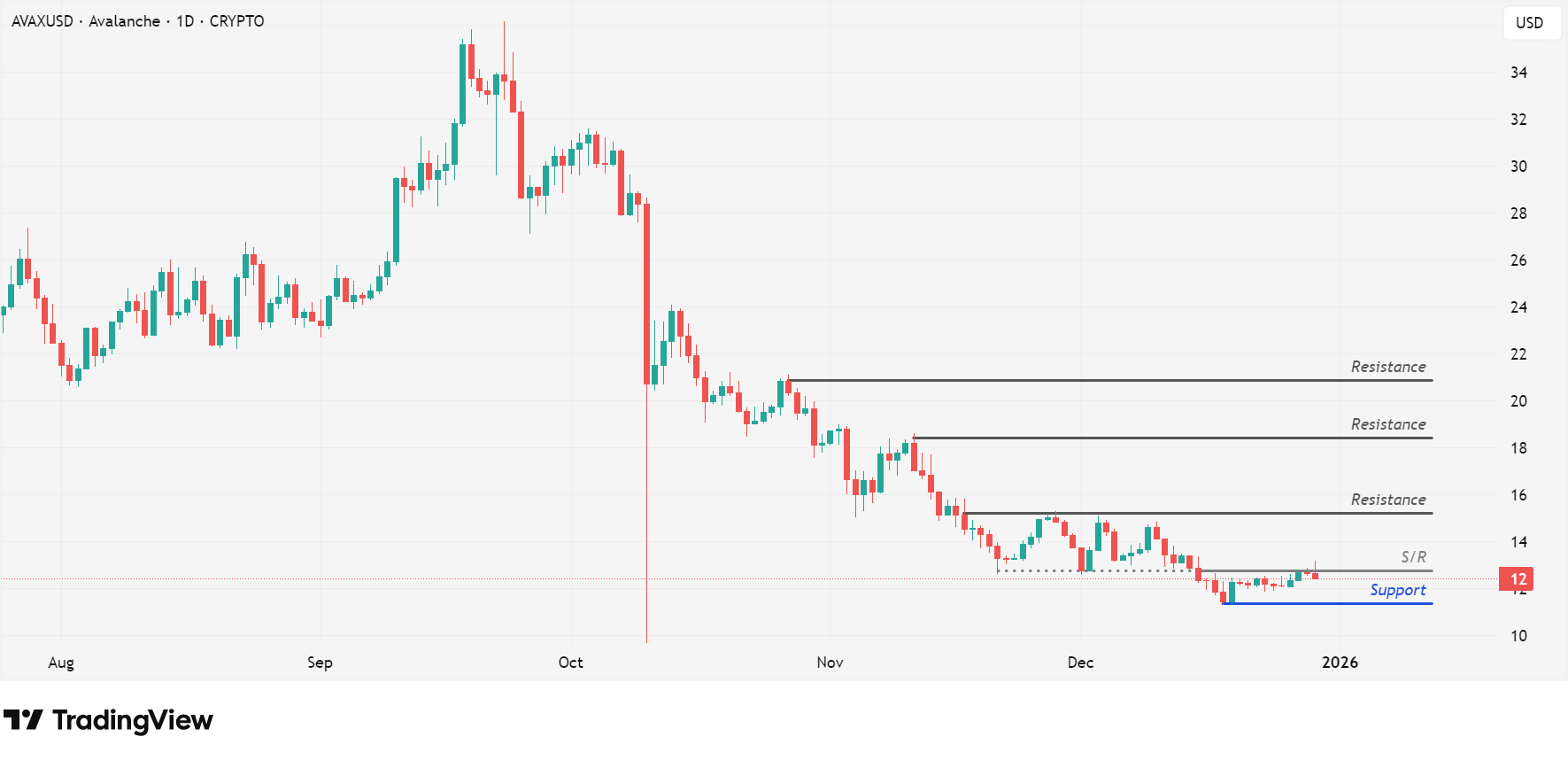Viewport: 1568px width, 760px height.
Task: Click the Sep label on time axis
Action: point(320,663)
